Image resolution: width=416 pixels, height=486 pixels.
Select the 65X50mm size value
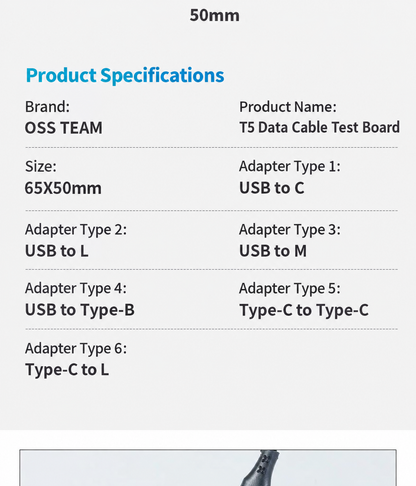63,188
